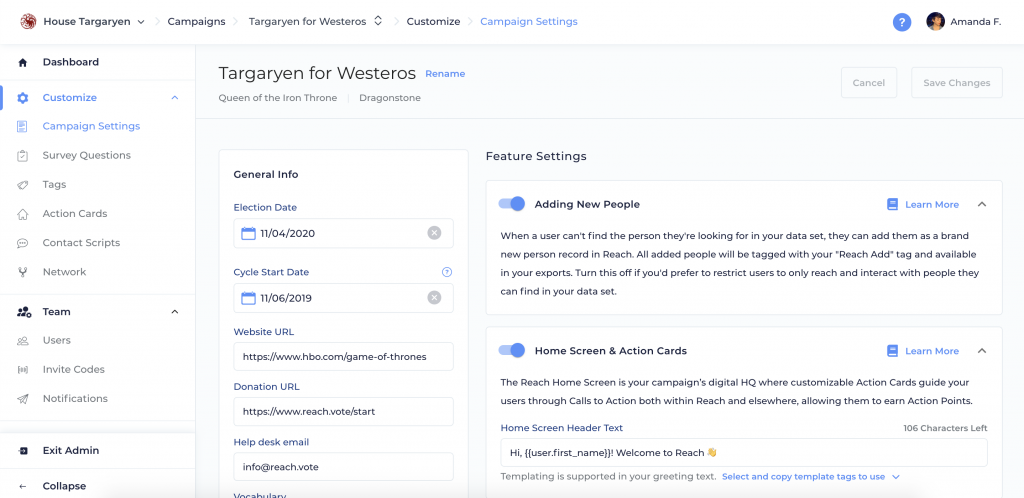The image size is (1024, 498).
Task: Click the Save Changes button
Action: tap(957, 83)
